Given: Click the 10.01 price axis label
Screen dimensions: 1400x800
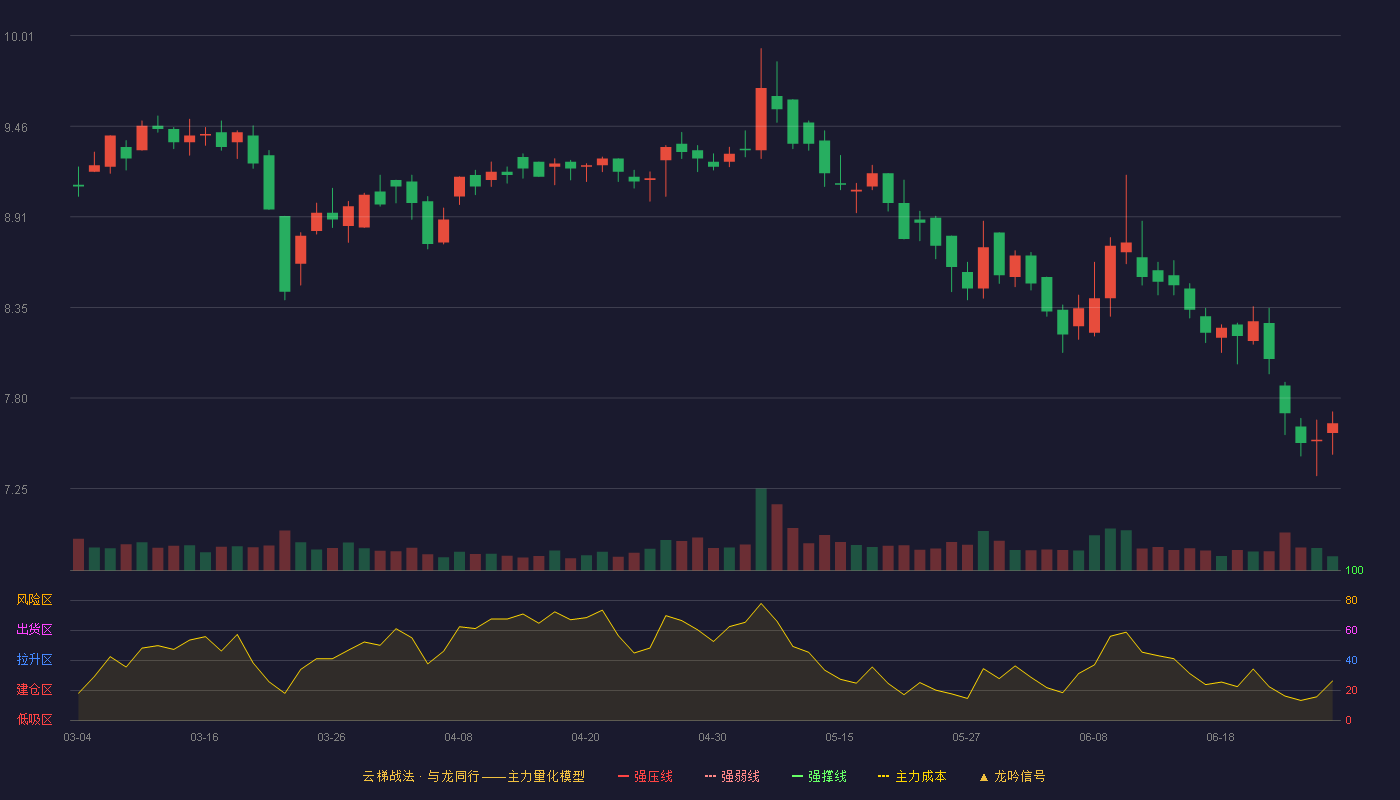Looking at the screenshot, I should (x=19, y=37).
